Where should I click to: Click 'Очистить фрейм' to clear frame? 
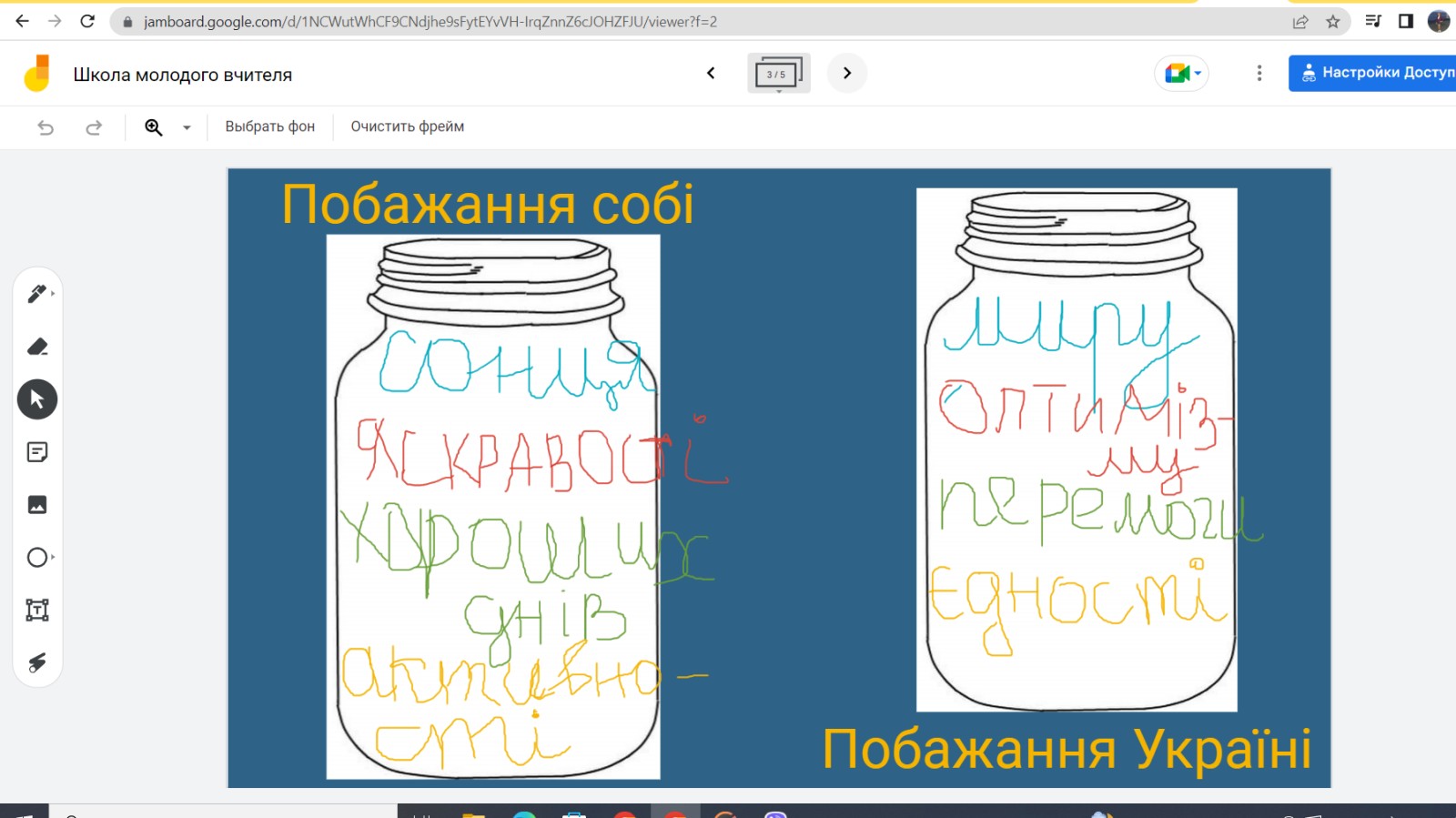[x=408, y=126]
